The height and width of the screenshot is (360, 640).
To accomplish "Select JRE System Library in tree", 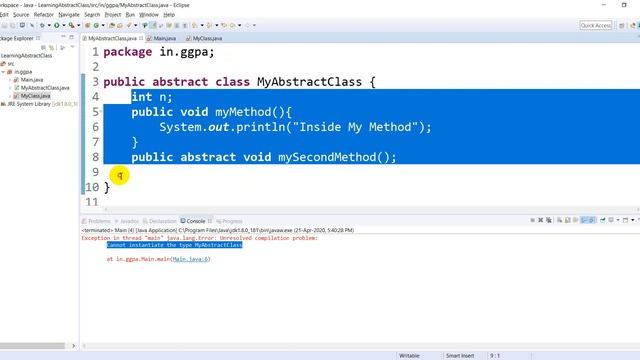I will pos(39,104).
